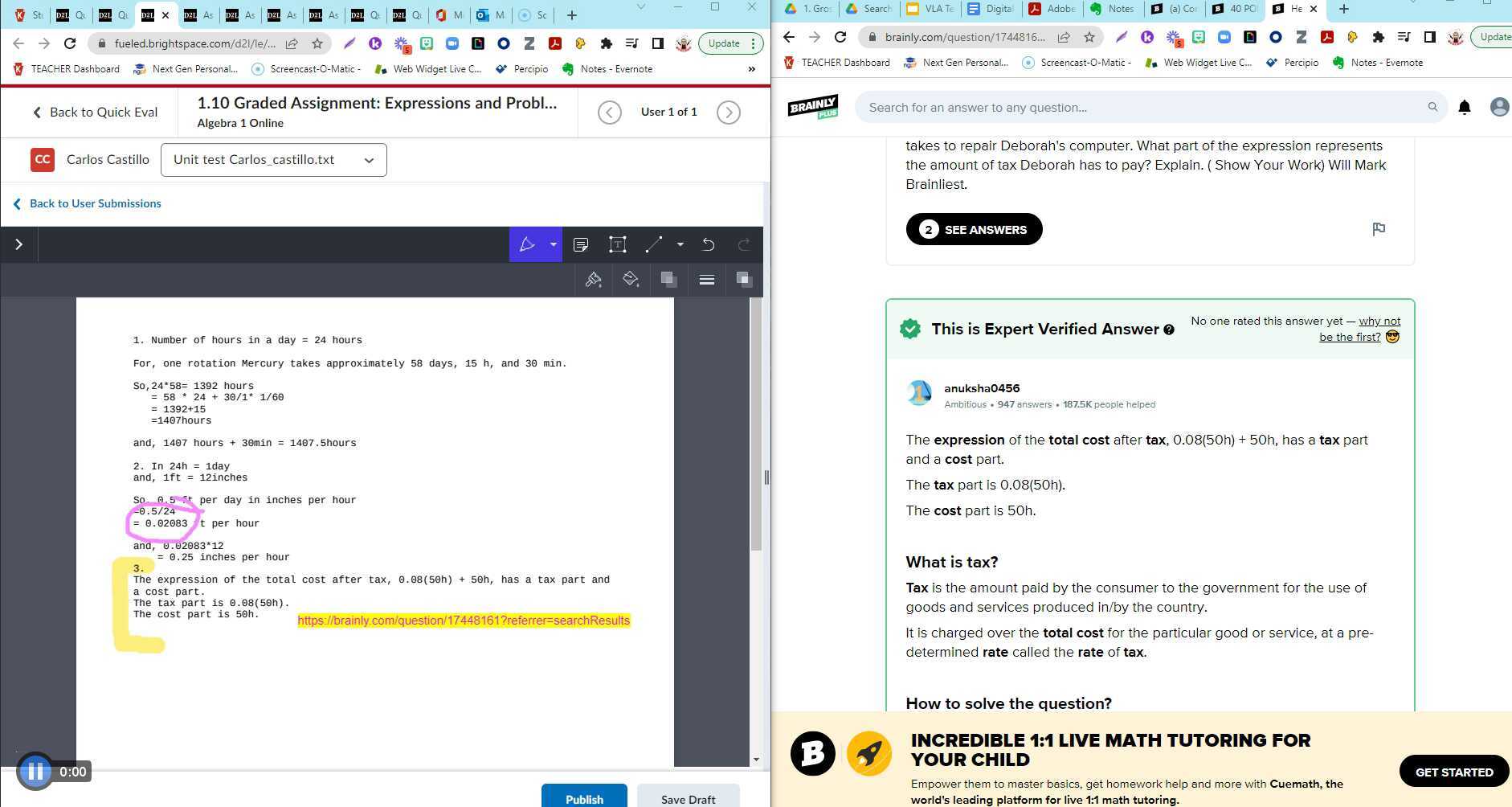The height and width of the screenshot is (807, 1512).
Task: Add a sticky note annotation
Action: (x=581, y=244)
